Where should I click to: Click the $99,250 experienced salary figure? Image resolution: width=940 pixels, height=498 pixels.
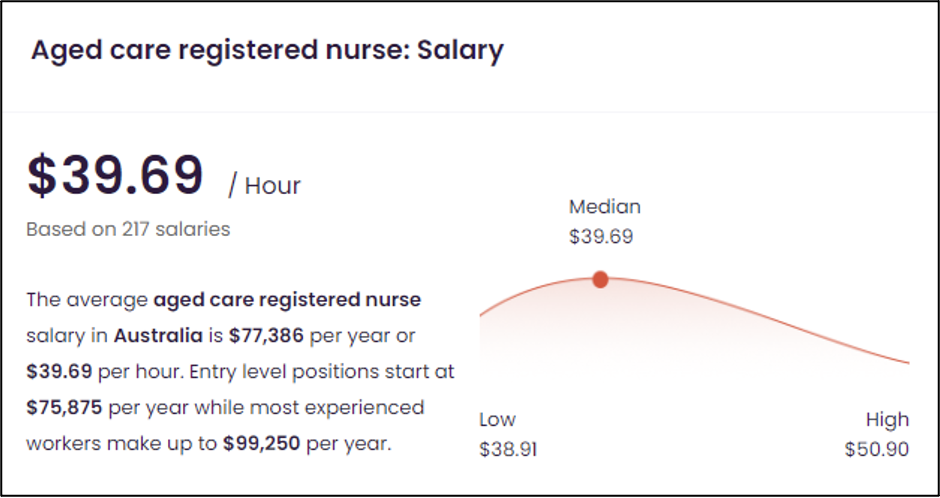pos(261,445)
